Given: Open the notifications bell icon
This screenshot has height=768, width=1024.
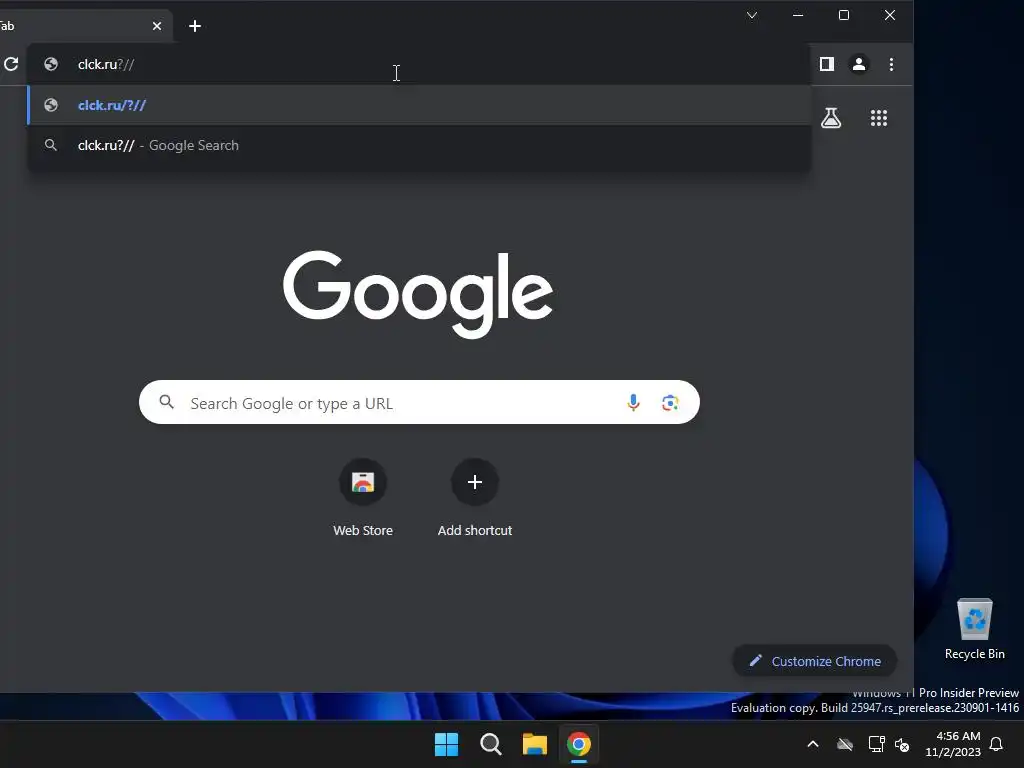Looking at the screenshot, I should (997, 744).
